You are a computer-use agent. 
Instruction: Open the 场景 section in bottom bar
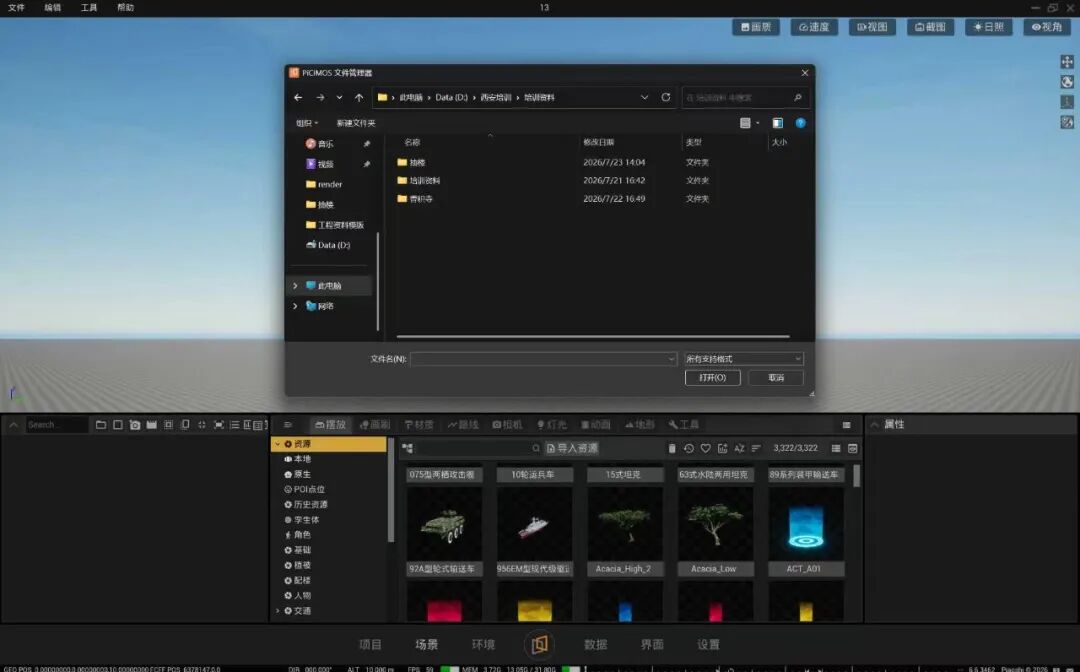(426, 644)
